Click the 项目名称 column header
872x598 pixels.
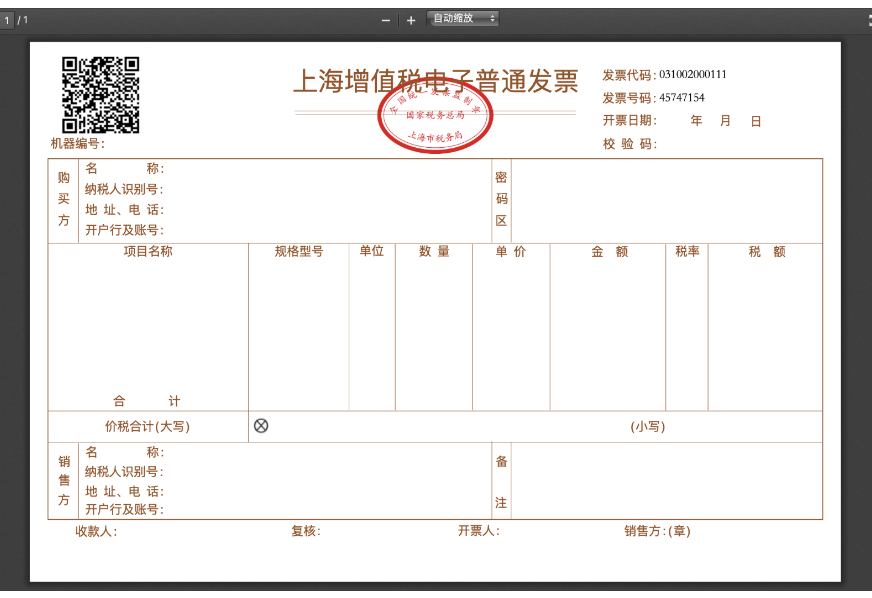point(148,251)
